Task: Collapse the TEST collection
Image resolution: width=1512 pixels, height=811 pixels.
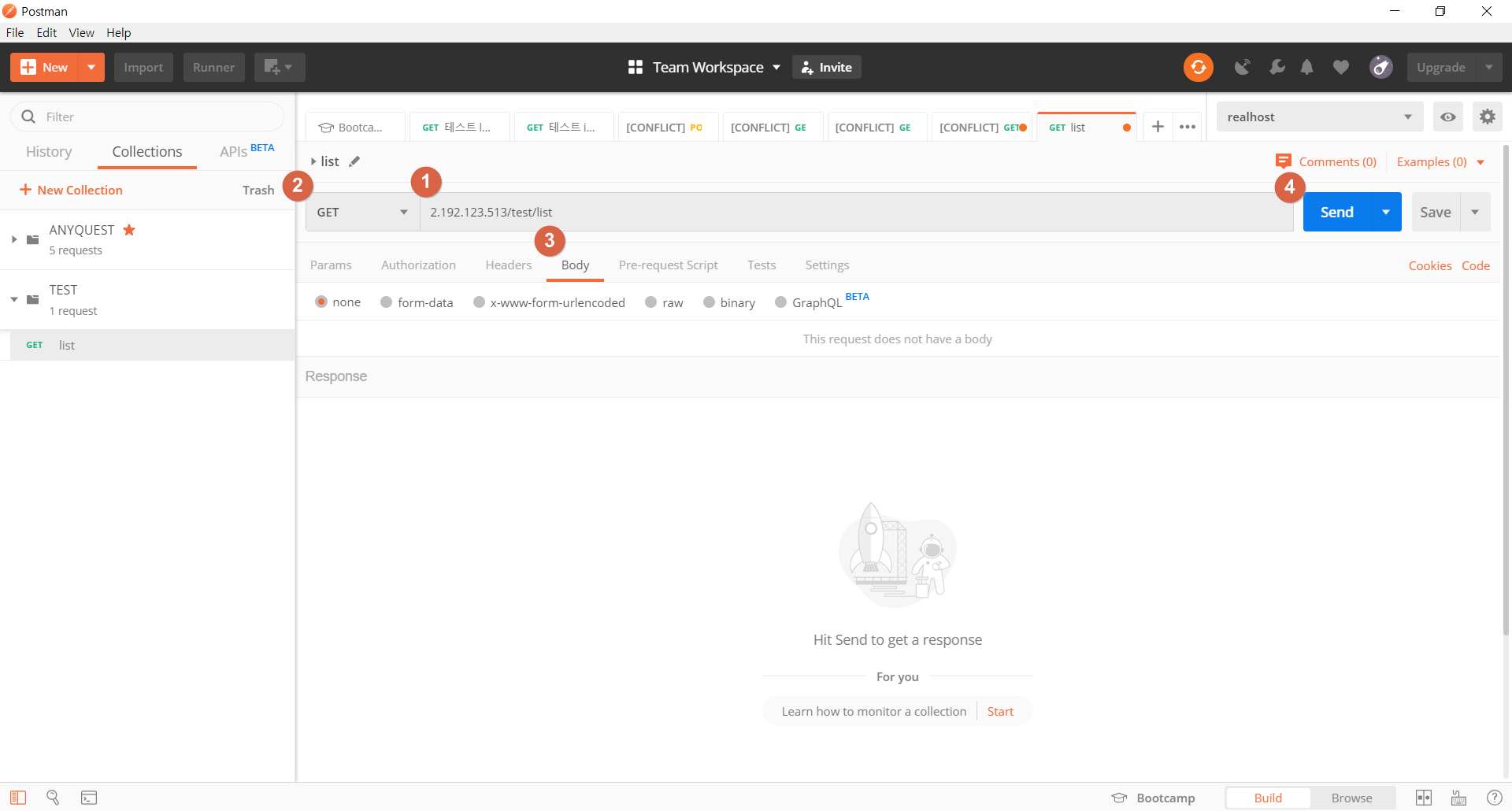Action: point(14,299)
